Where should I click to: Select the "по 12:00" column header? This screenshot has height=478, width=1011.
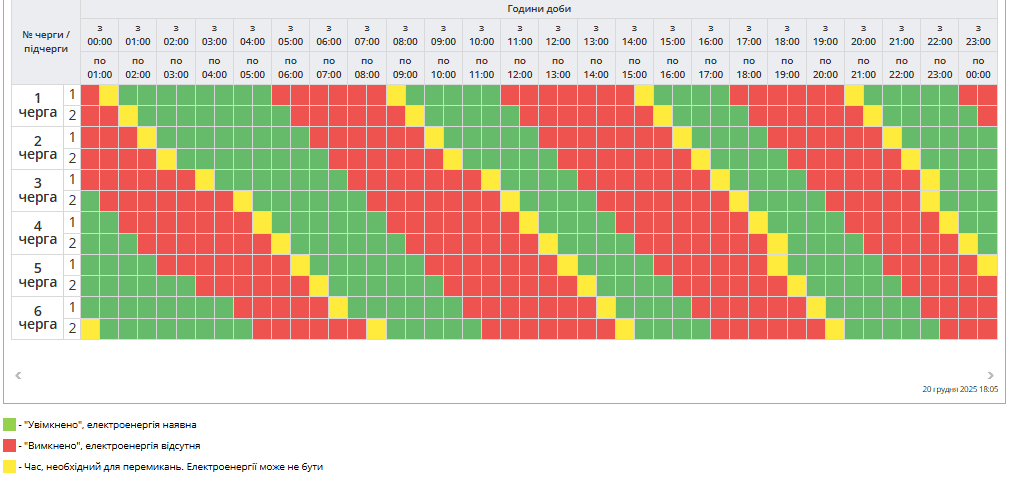pyautogui.click(x=520, y=68)
